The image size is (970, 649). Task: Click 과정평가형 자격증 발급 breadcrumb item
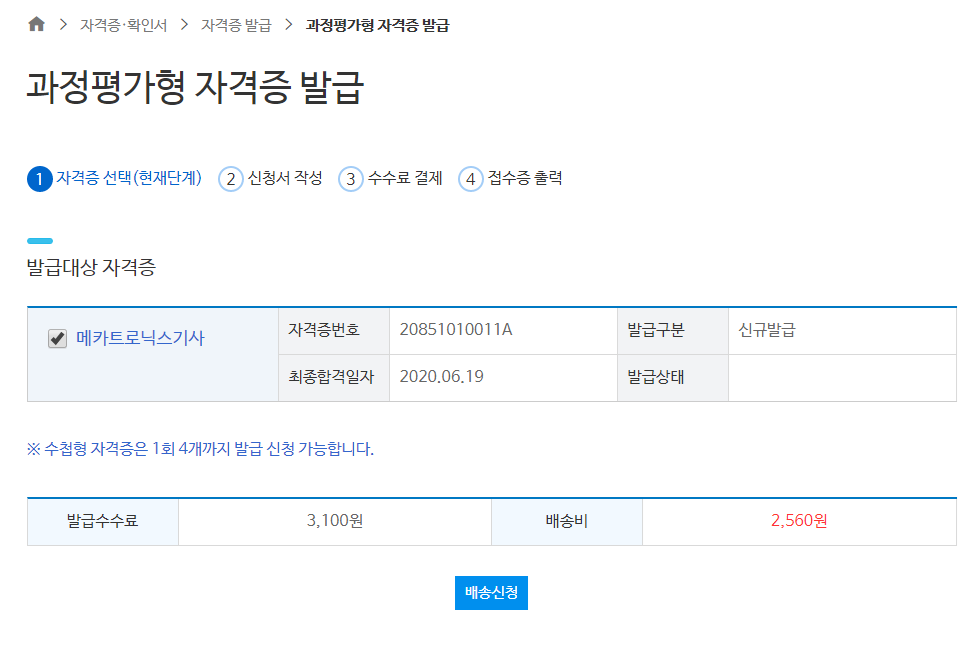coord(377,25)
